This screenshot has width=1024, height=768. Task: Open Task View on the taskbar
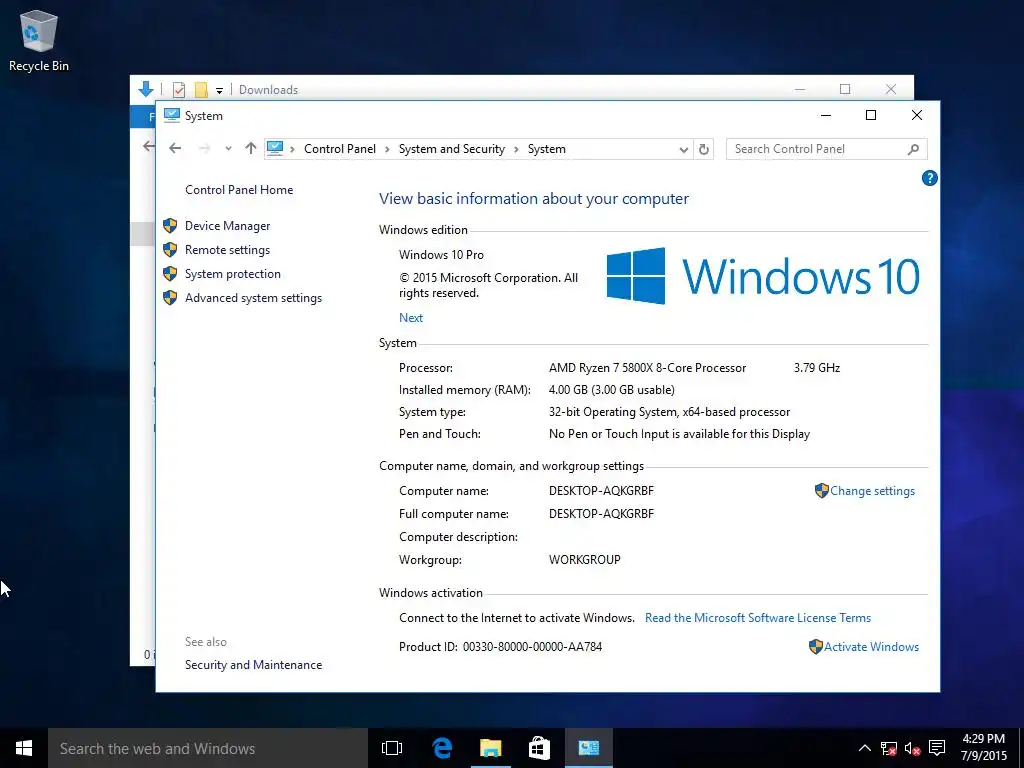coord(392,748)
